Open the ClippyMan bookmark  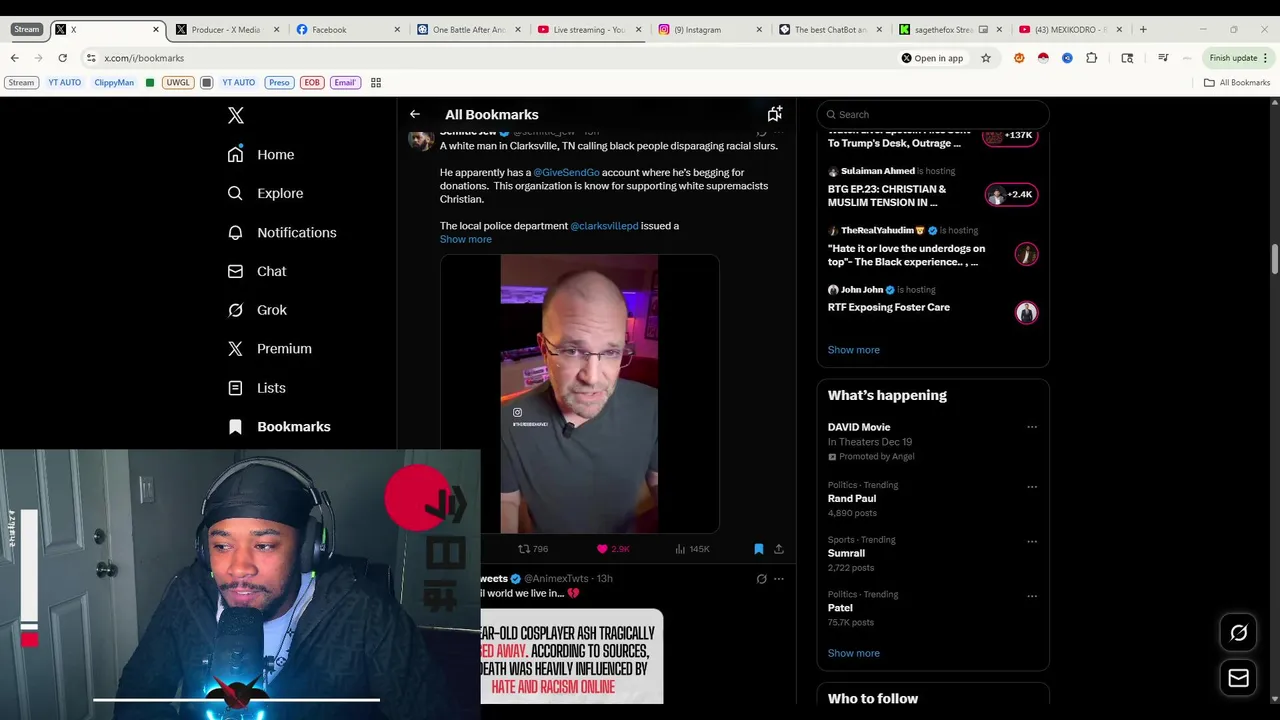point(114,83)
